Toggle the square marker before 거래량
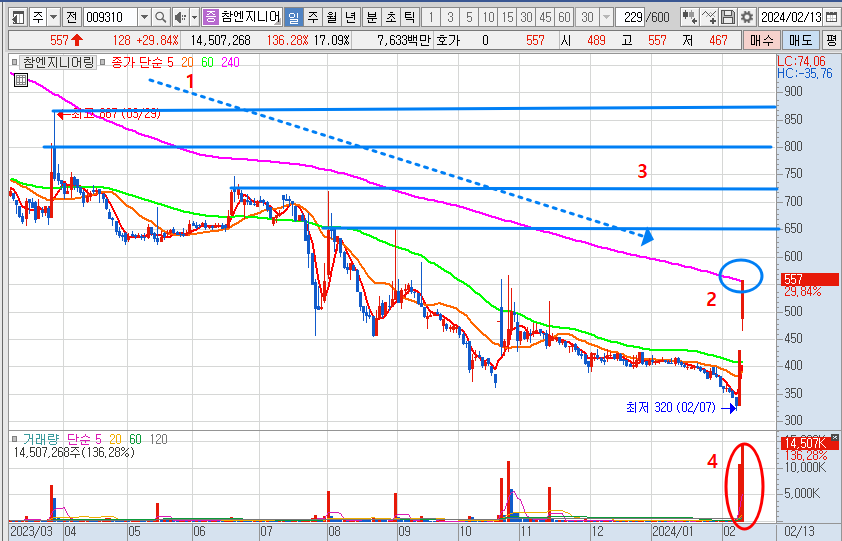The width and height of the screenshot is (842, 541). 14,439
